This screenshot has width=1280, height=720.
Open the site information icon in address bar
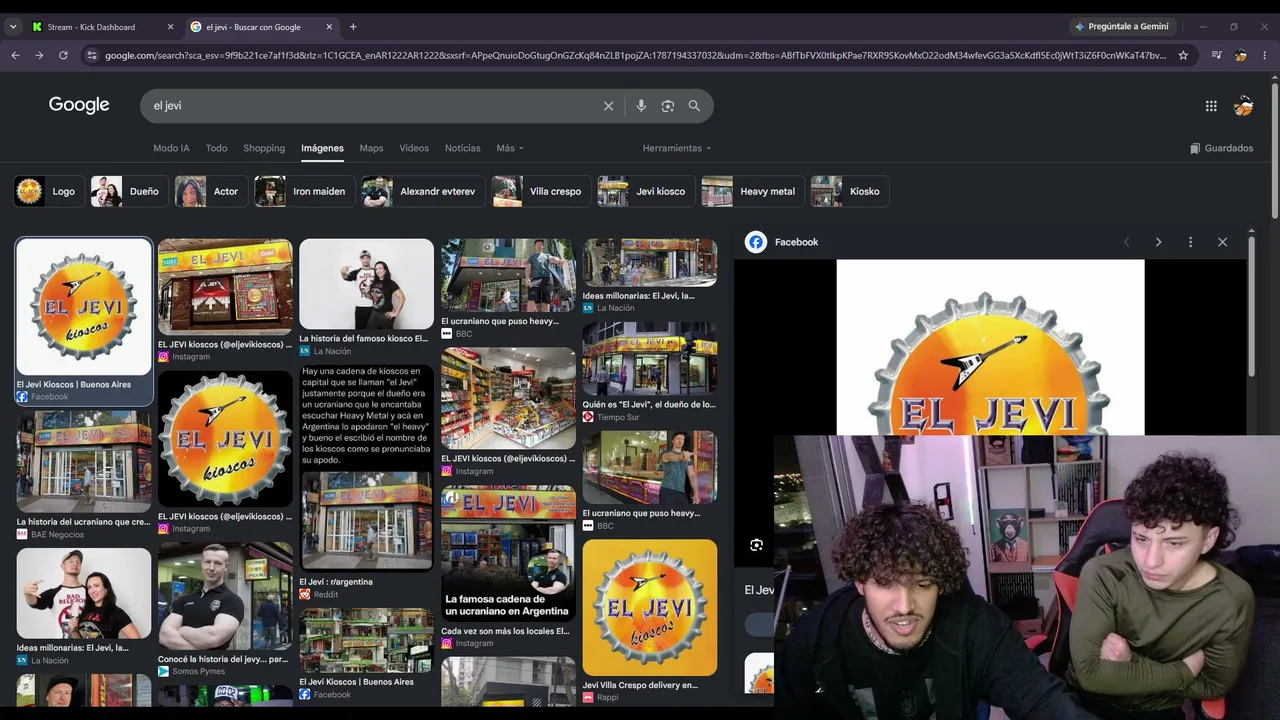(92, 55)
